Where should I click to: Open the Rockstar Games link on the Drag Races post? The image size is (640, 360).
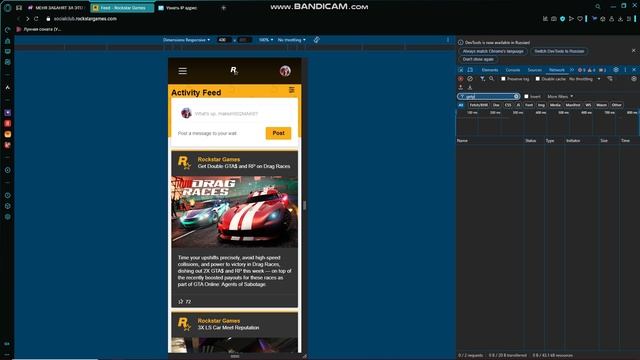[219, 160]
